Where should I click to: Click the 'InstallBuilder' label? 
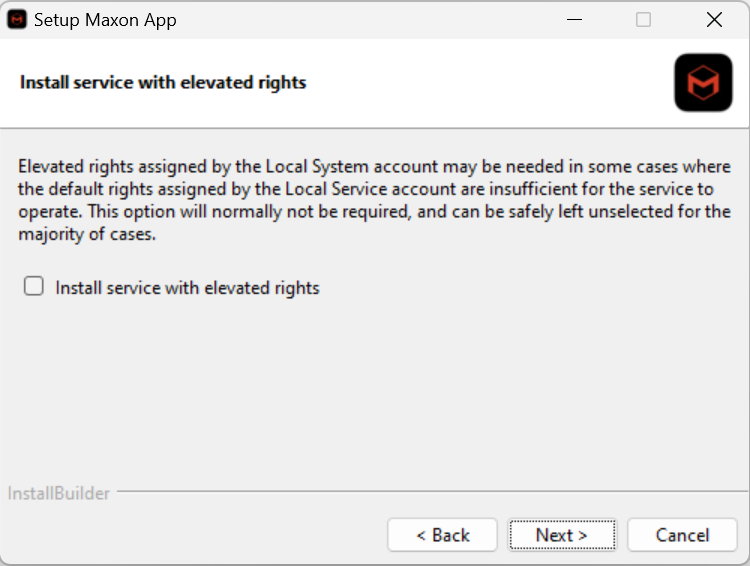59,493
